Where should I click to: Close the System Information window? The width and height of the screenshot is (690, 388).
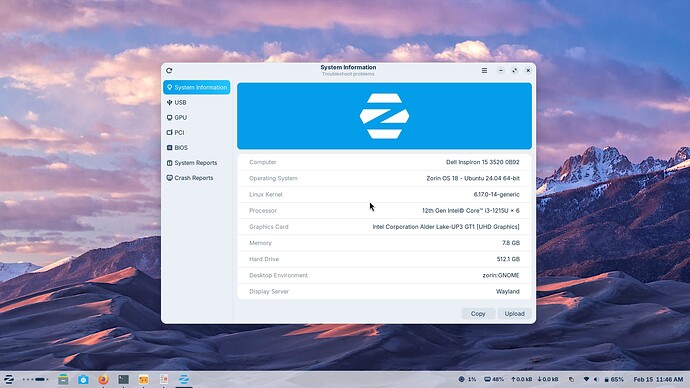point(528,70)
